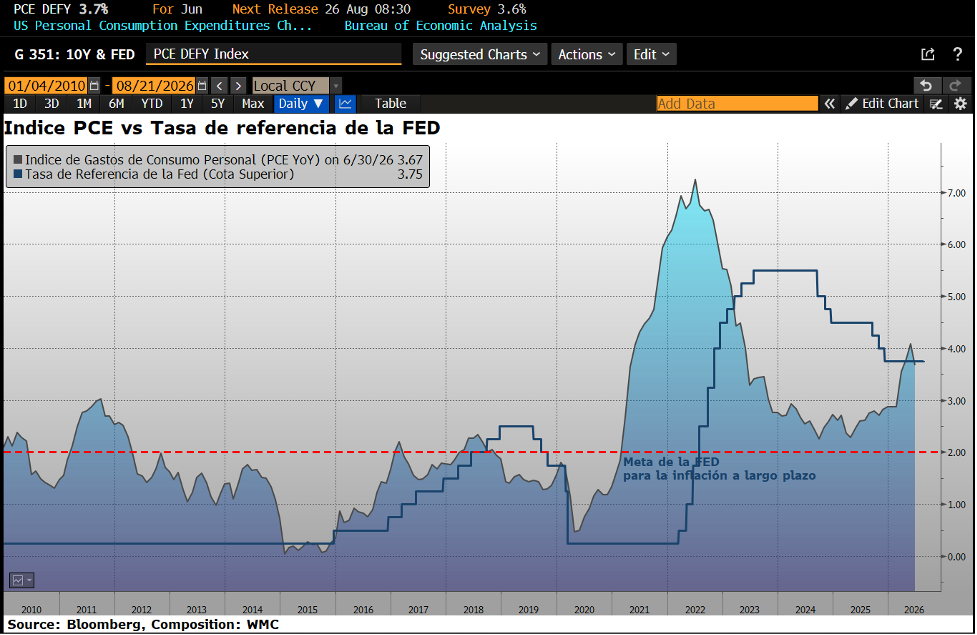The width and height of the screenshot is (977, 635).
Task: Select the 5Y time range
Action: [217, 103]
